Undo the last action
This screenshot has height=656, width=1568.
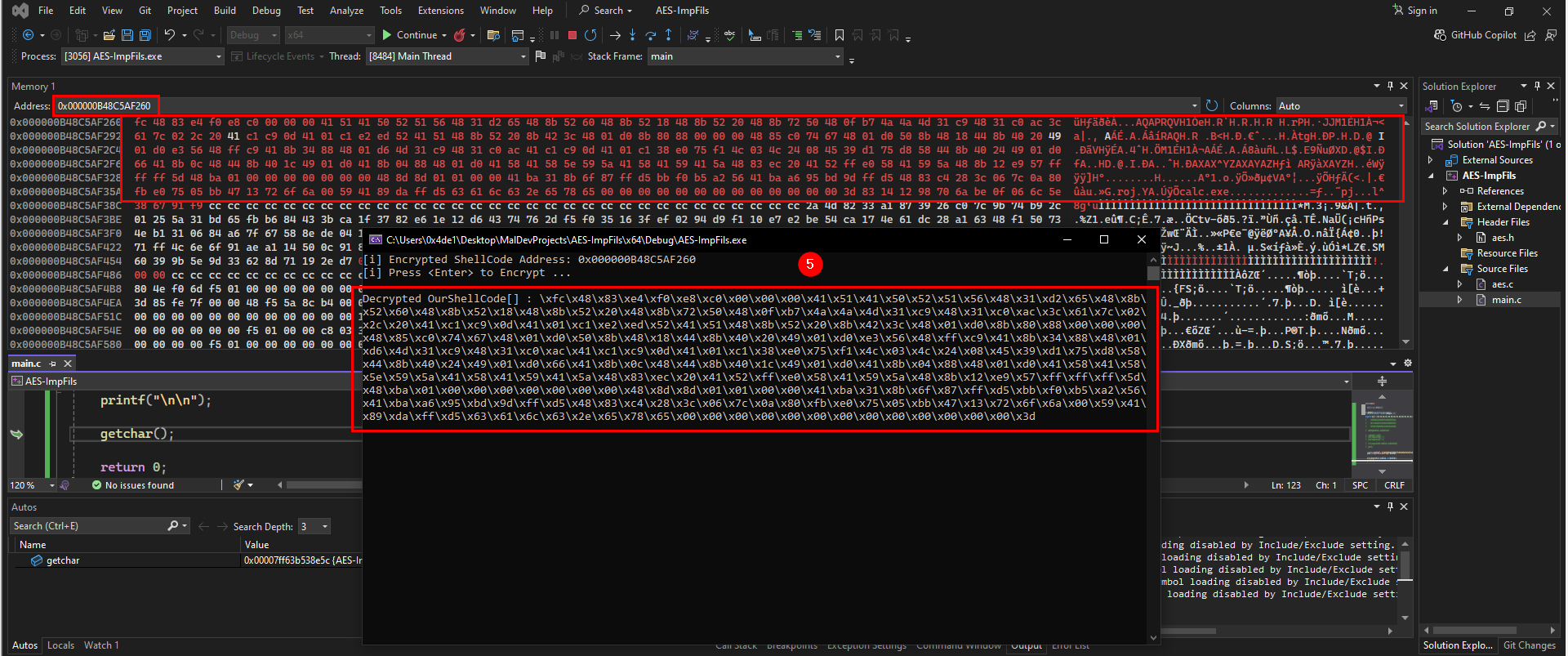pyautogui.click(x=169, y=35)
